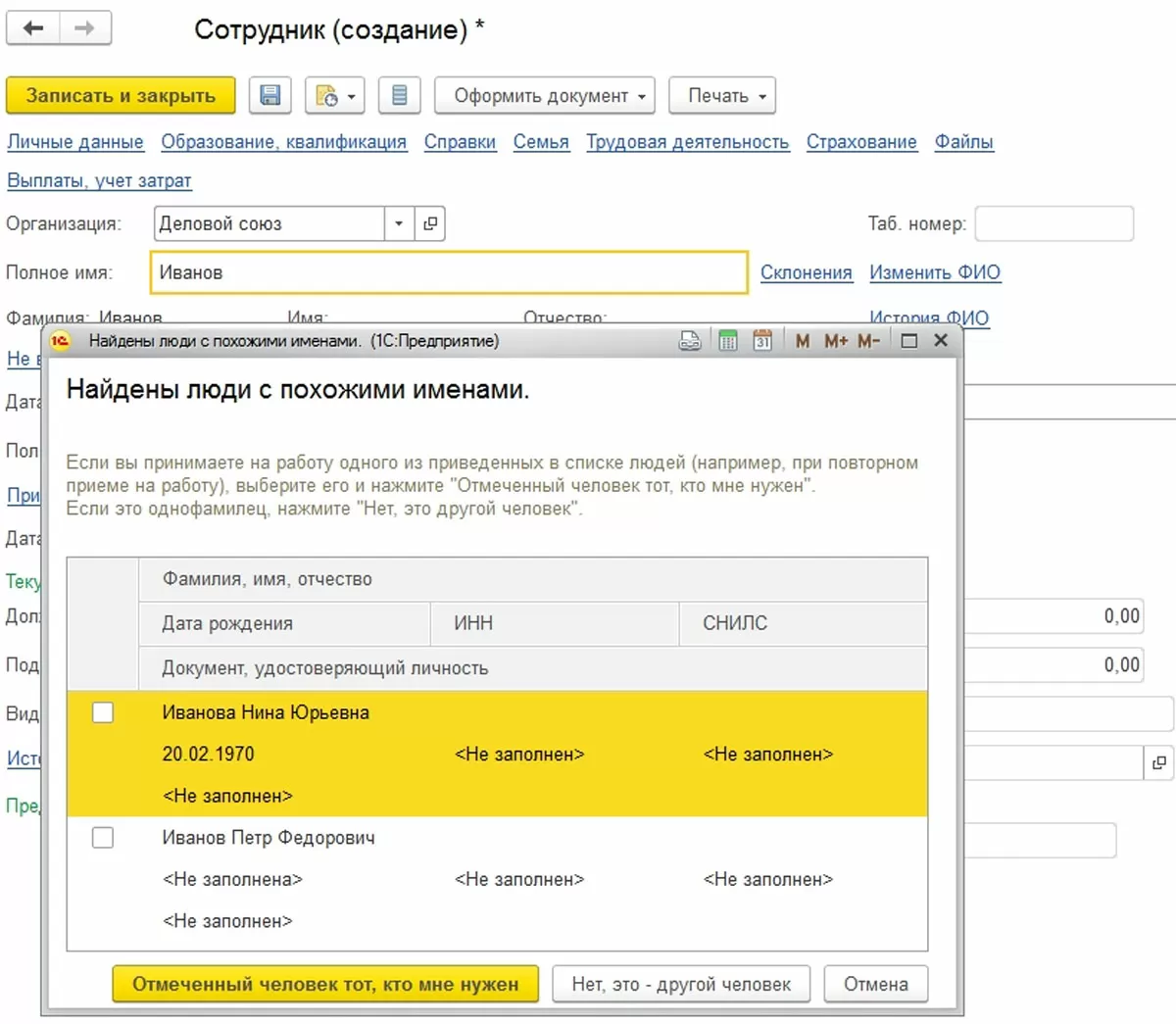Select the Иванова Нина Юрьевна name text
The image size is (1176, 1024).
point(266,712)
